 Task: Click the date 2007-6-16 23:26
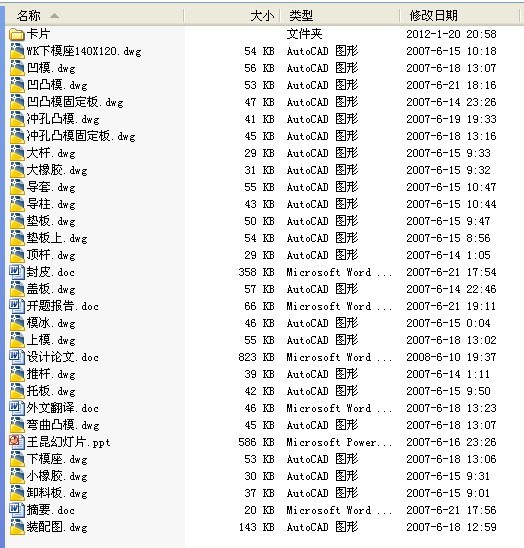pos(451,442)
